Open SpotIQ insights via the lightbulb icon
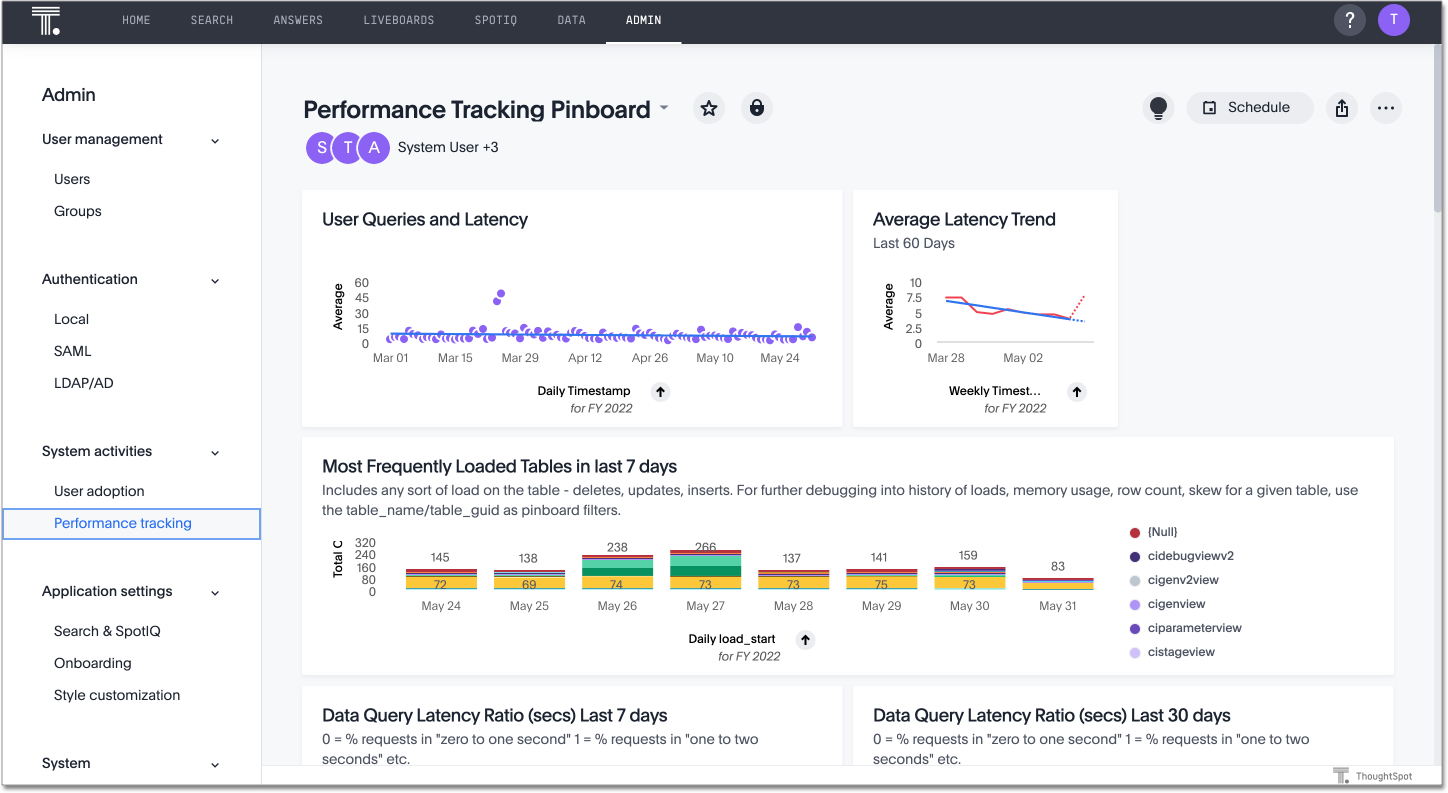1448x793 pixels. tap(1158, 108)
